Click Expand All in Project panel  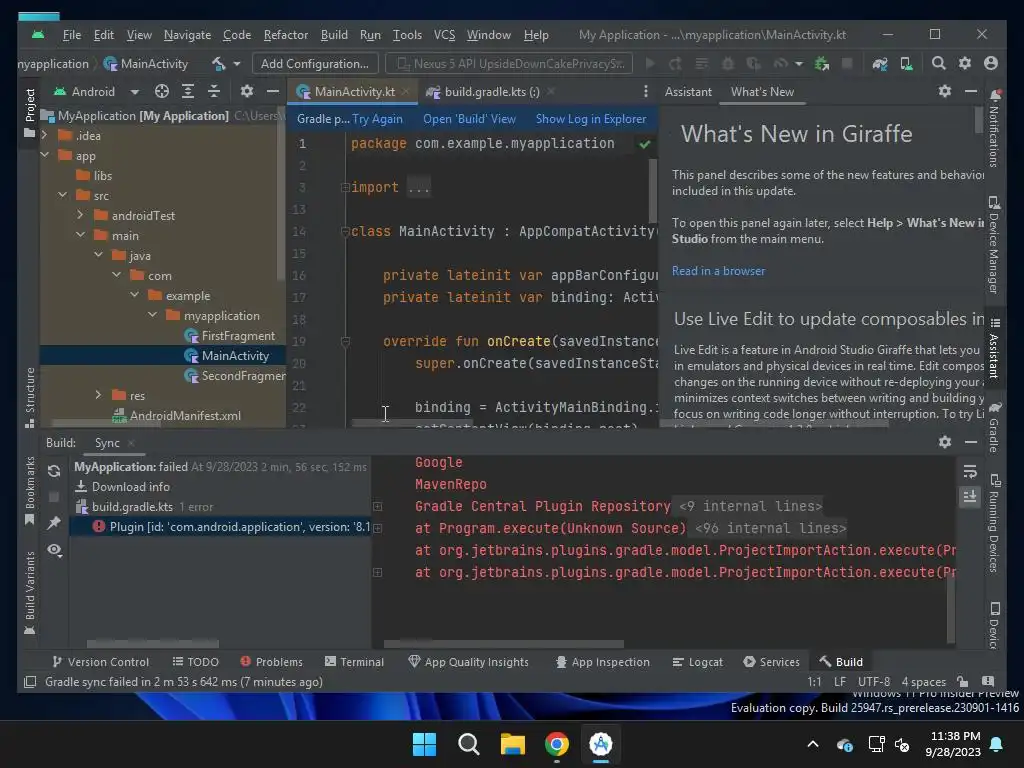187,91
